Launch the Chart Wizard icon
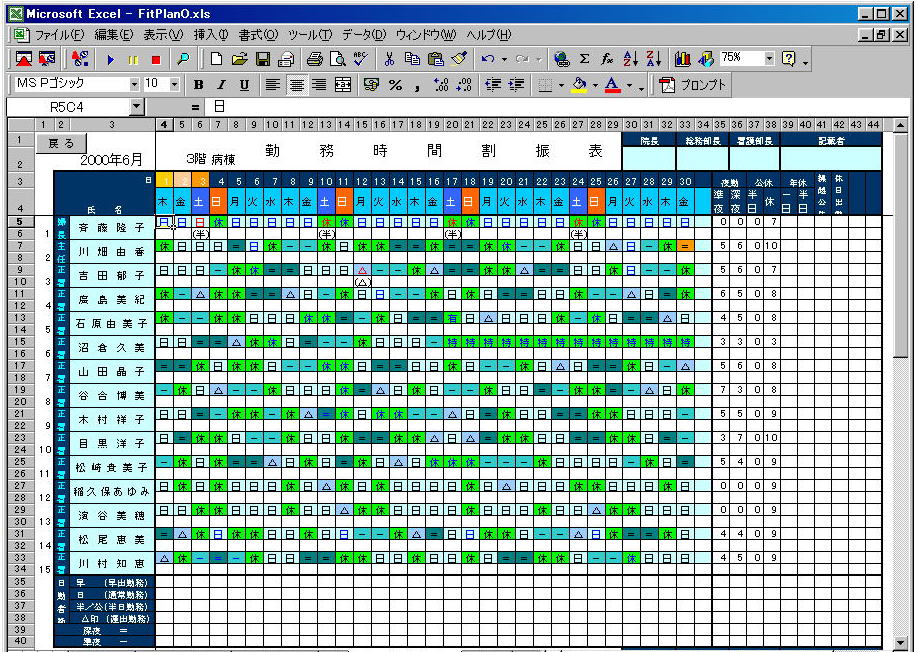 click(684, 60)
